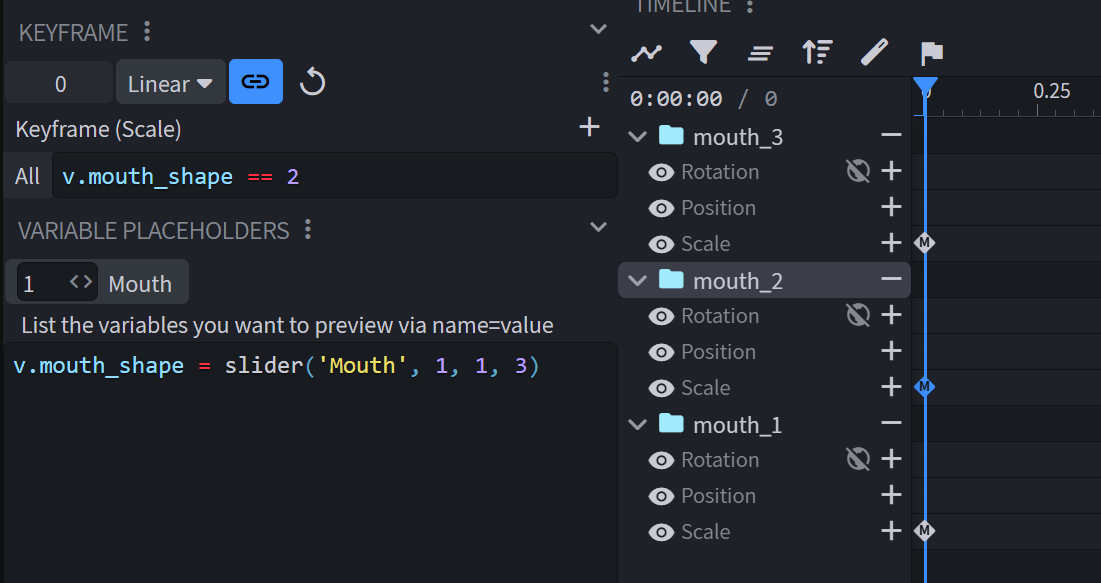Add data point with Keyframe (Scale) plus
This screenshot has width=1101, height=583.
pyautogui.click(x=590, y=127)
